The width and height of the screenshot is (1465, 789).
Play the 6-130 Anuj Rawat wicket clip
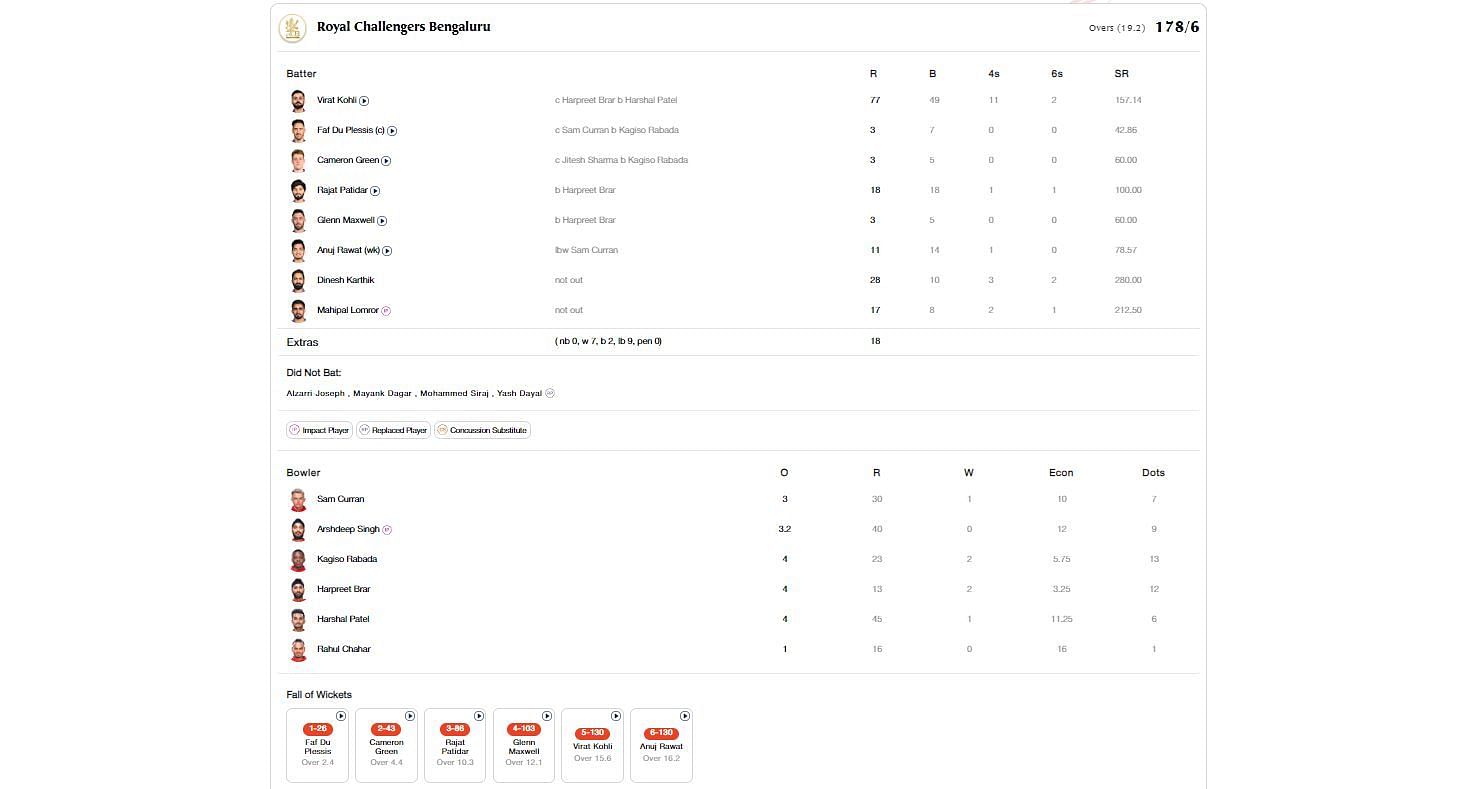(x=685, y=716)
